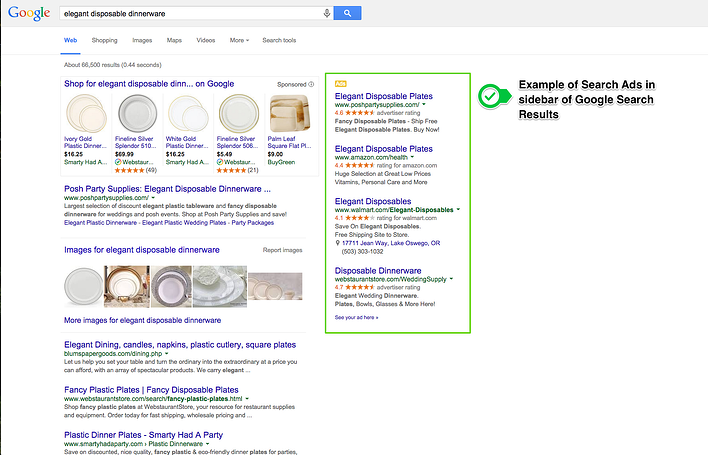Open amazon.com ad 'Elegant Disposable Plates'
This screenshot has width=708, height=455.
pyautogui.click(x=384, y=149)
